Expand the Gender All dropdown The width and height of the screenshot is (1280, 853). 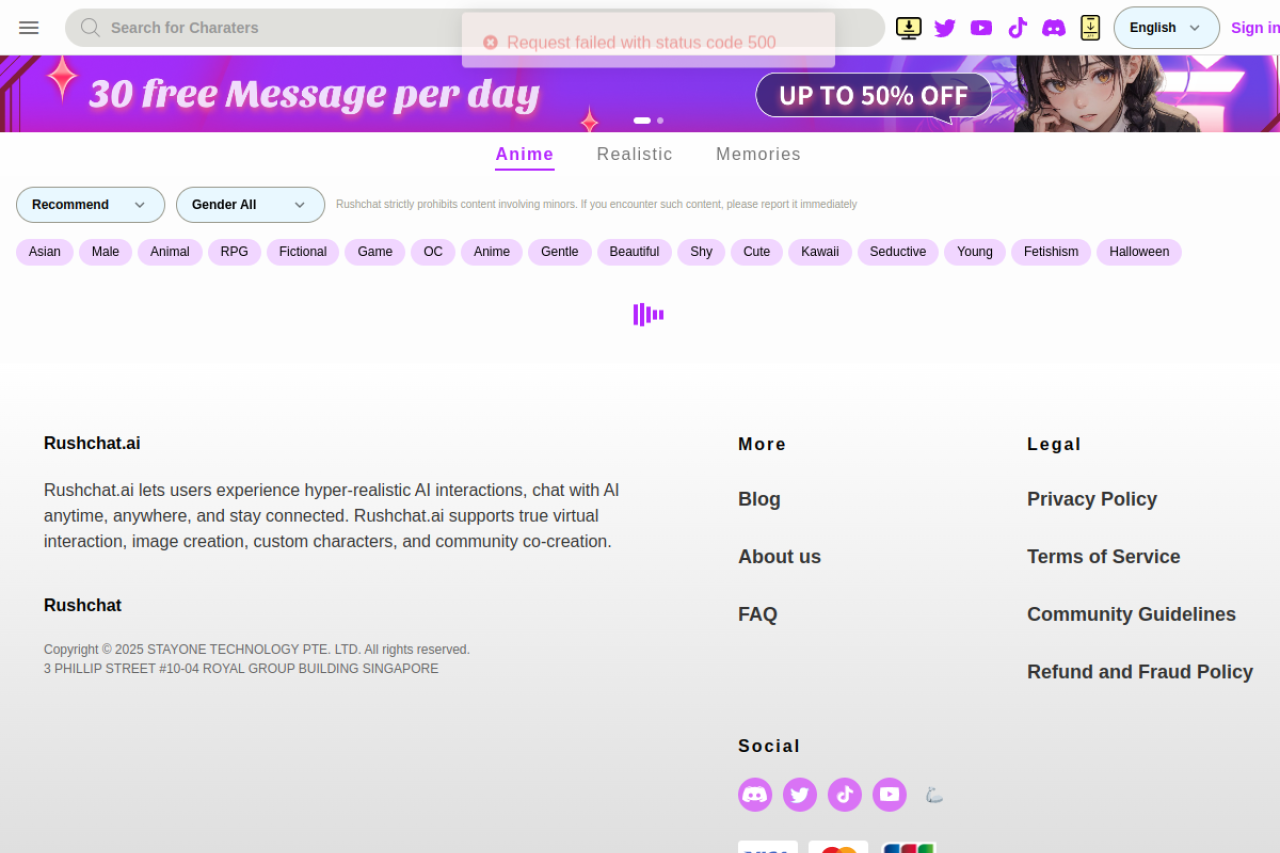click(x=250, y=205)
